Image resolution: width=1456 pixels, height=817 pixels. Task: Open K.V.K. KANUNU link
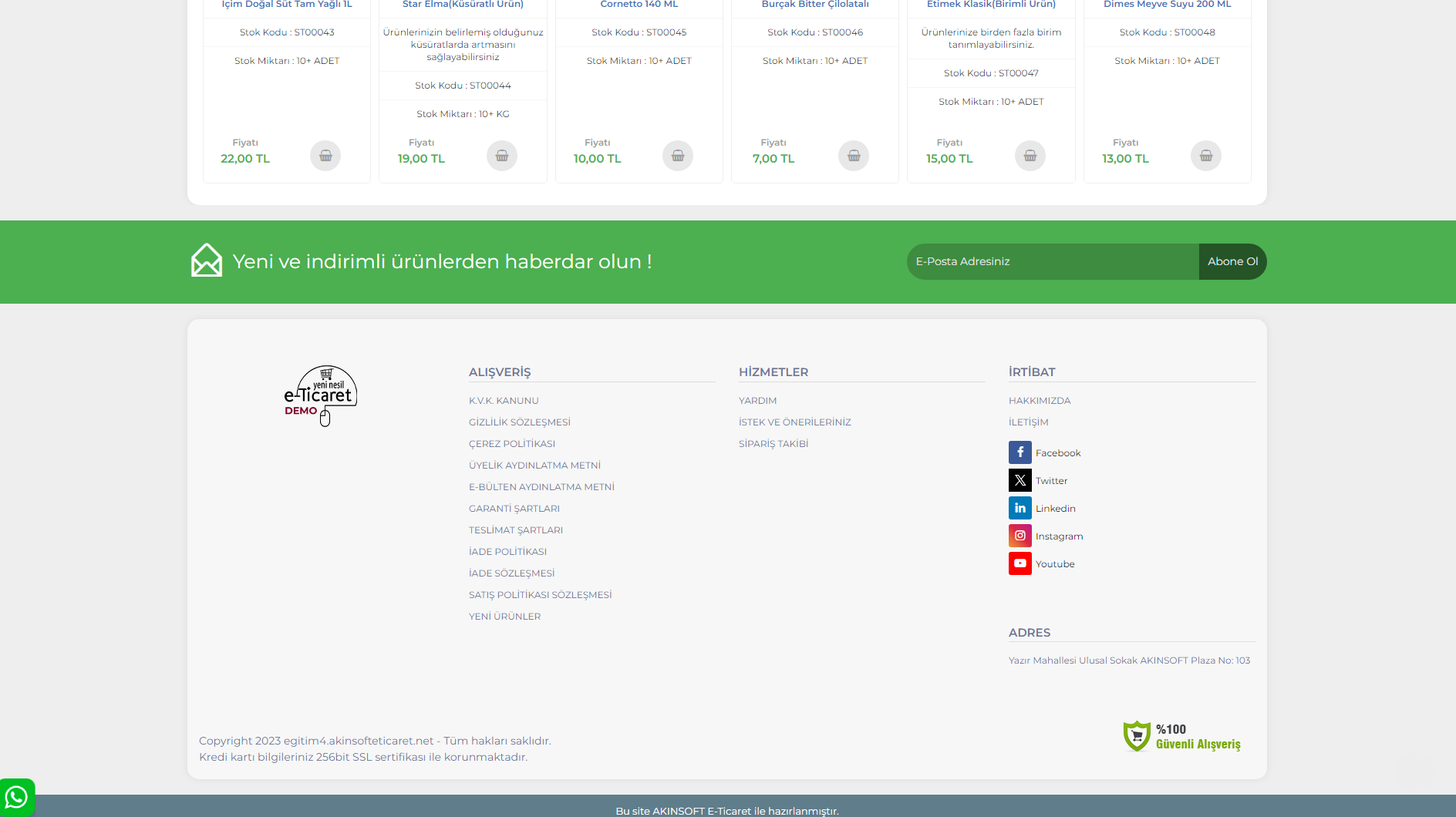coord(504,401)
